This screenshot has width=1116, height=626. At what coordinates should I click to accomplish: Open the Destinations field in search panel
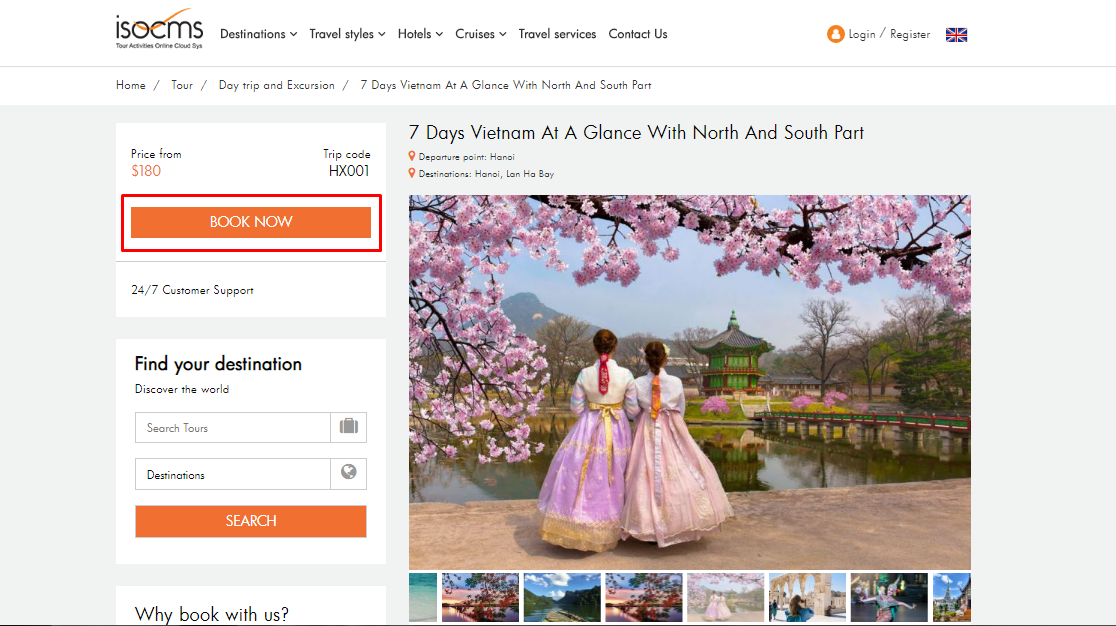click(x=233, y=474)
